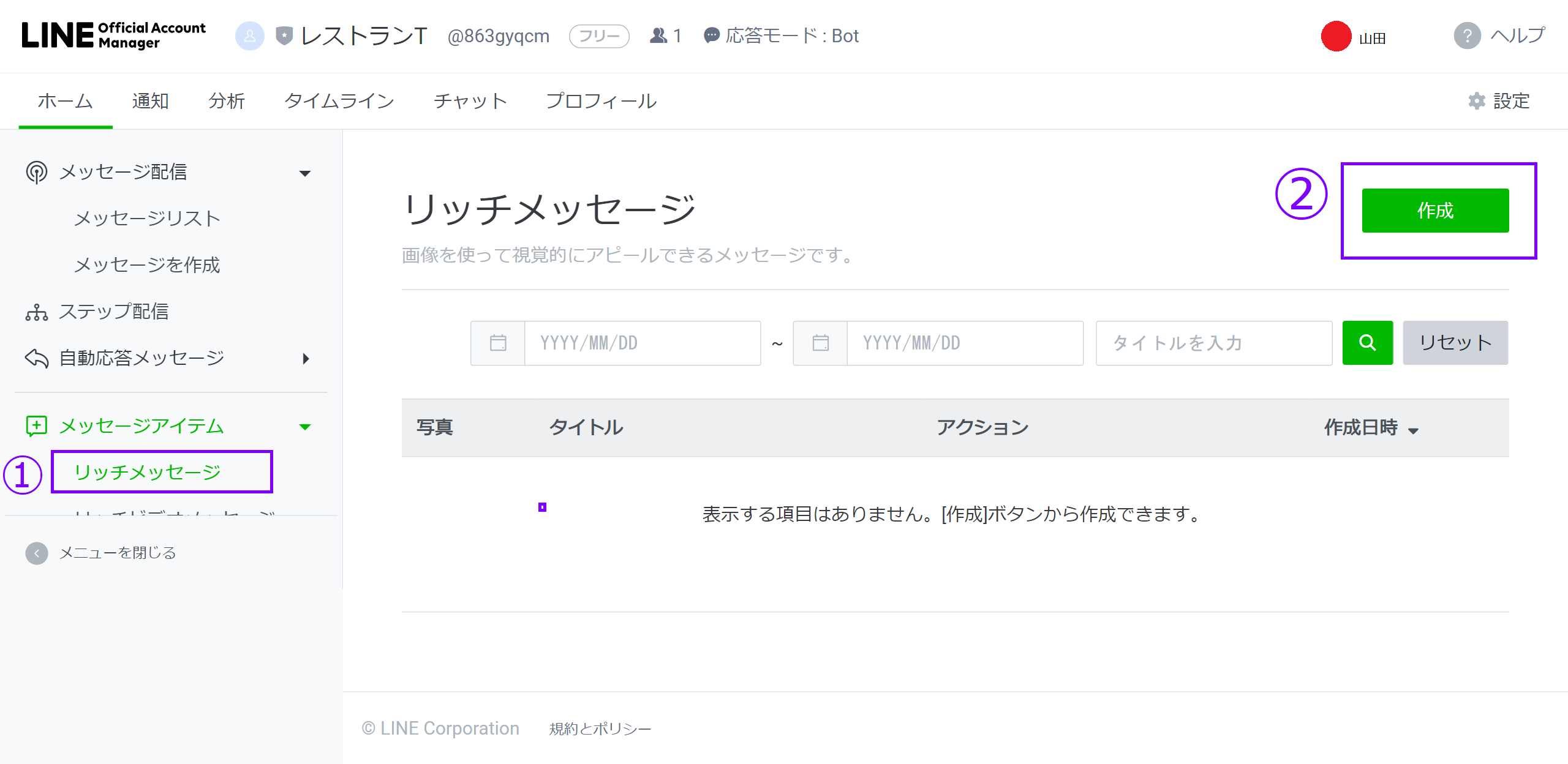Viewport: 1568px width, 764px height.
Task: Open 規約とポリシー footer link
Action: click(x=600, y=728)
